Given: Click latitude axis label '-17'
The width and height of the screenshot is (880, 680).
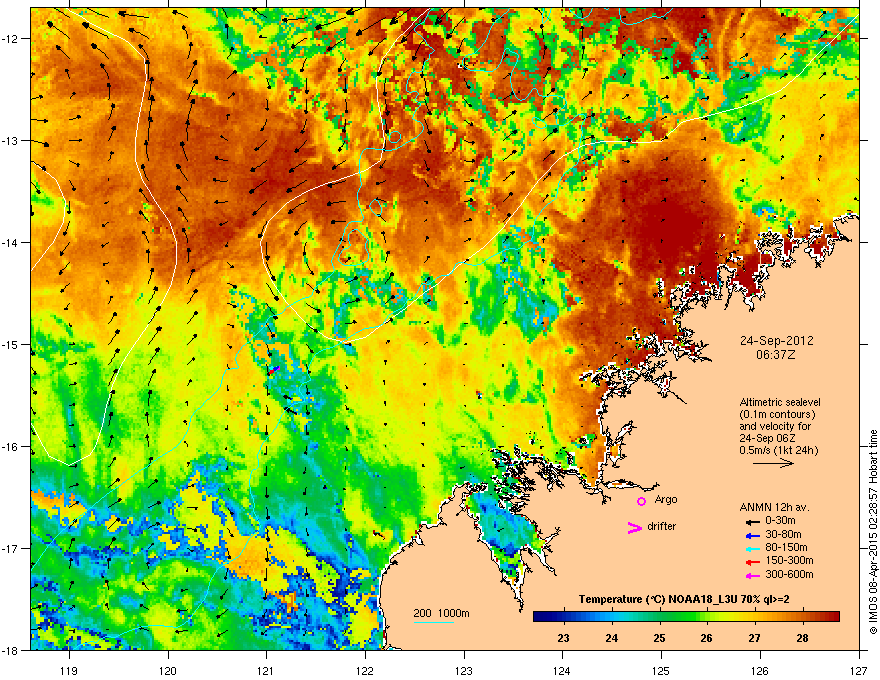Looking at the screenshot, I should pos(11,548).
